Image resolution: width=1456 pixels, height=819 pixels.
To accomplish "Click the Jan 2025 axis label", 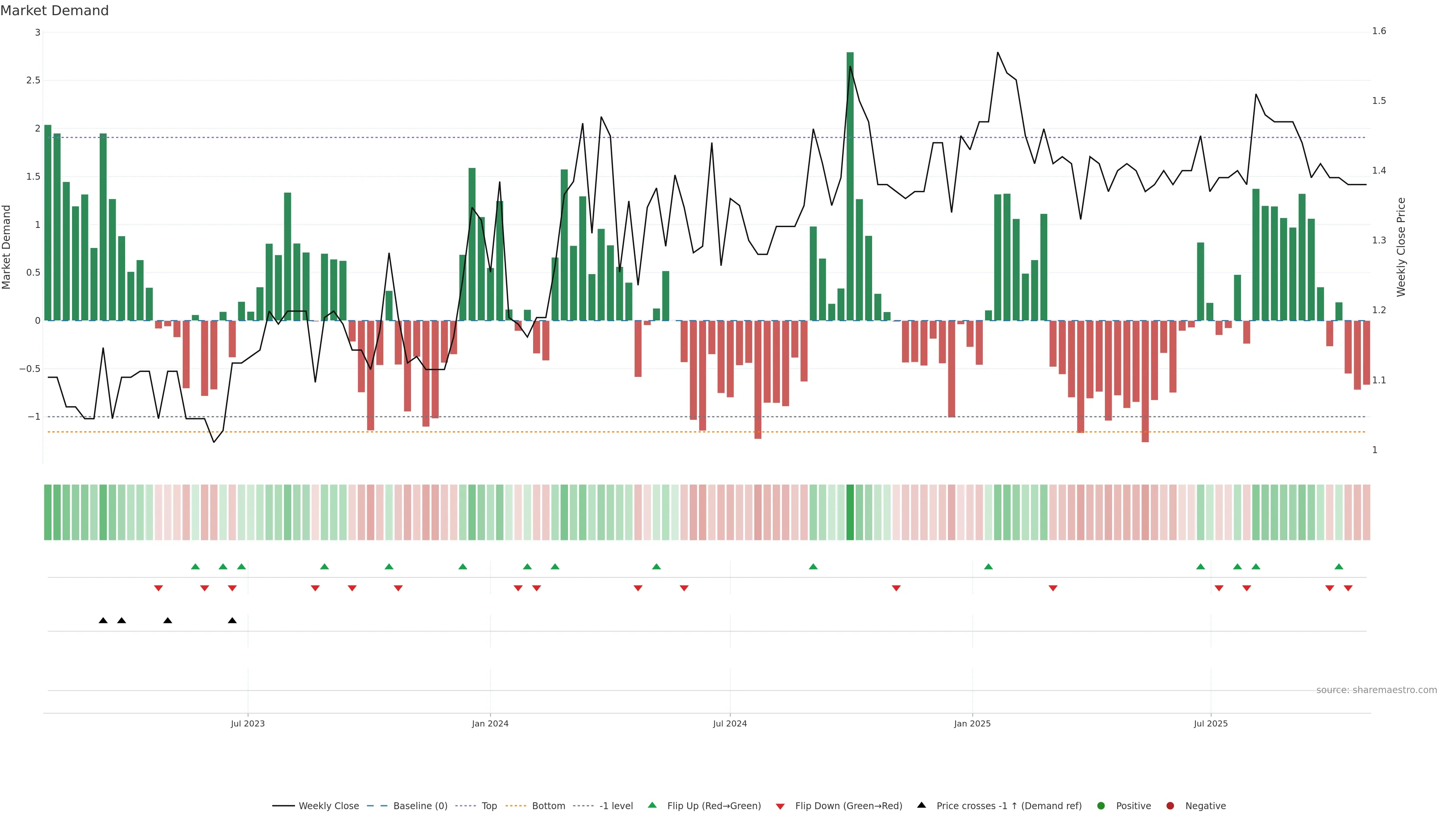I will (972, 723).
